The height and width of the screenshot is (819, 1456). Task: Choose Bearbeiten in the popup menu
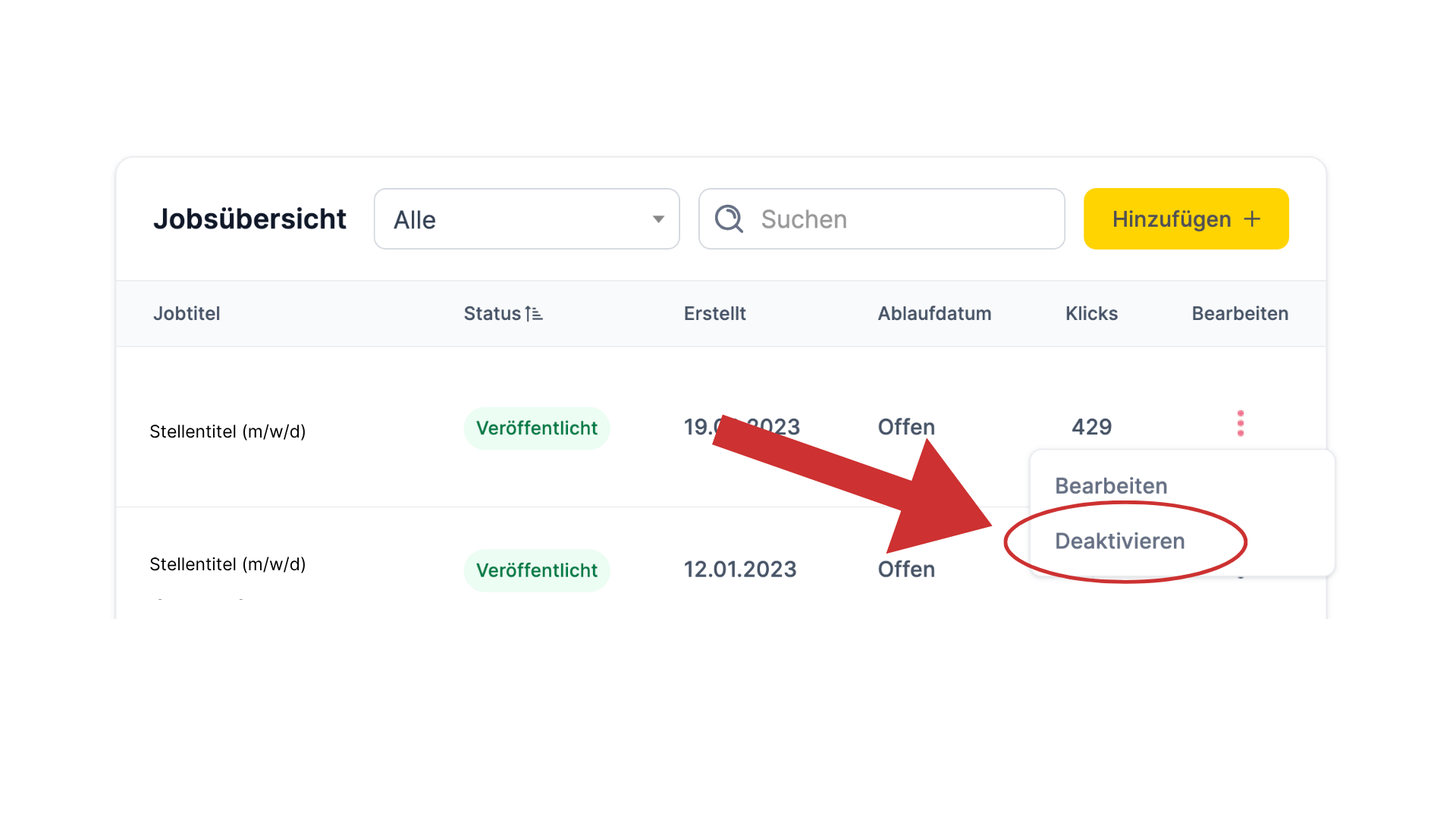pos(1111,485)
